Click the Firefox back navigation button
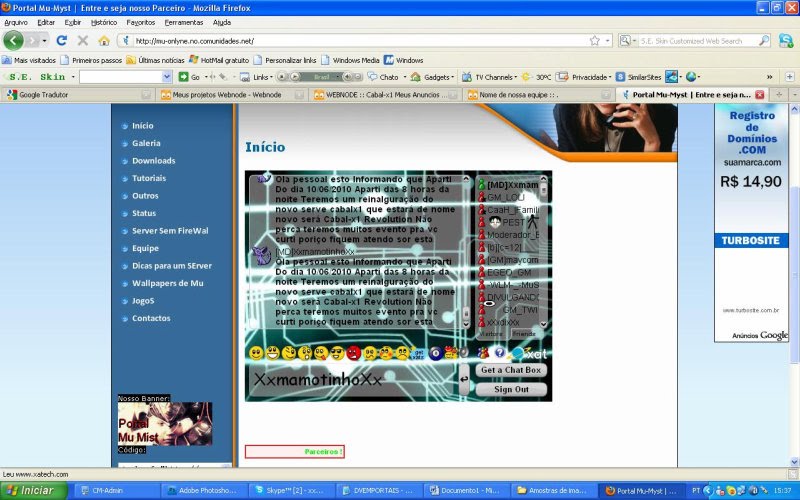The height and width of the screenshot is (500, 800). [x=13, y=41]
